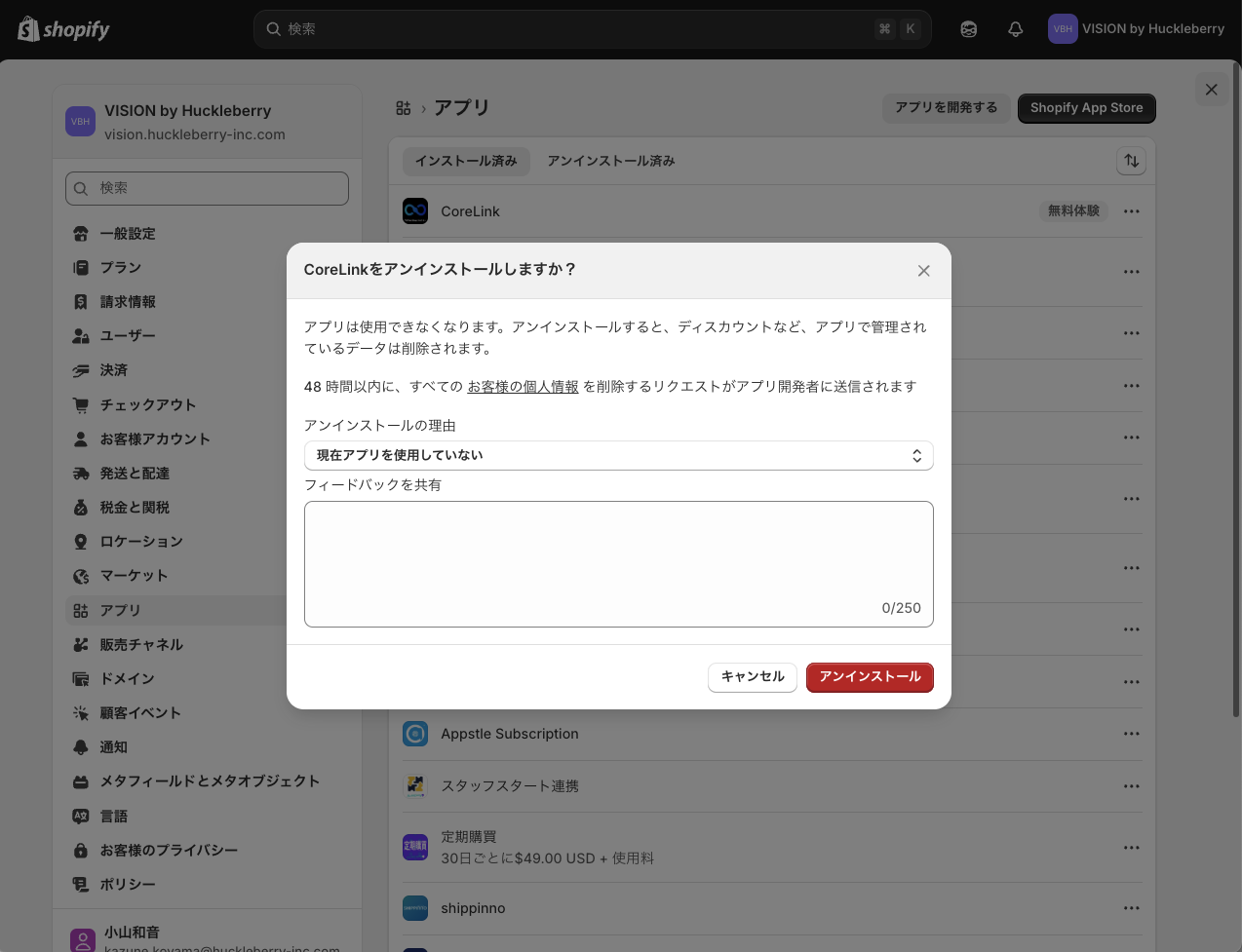The width and height of the screenshot is (1242, 952).
Task: Open more menu for shippinno row
Action: click(x=1131, y=908)
